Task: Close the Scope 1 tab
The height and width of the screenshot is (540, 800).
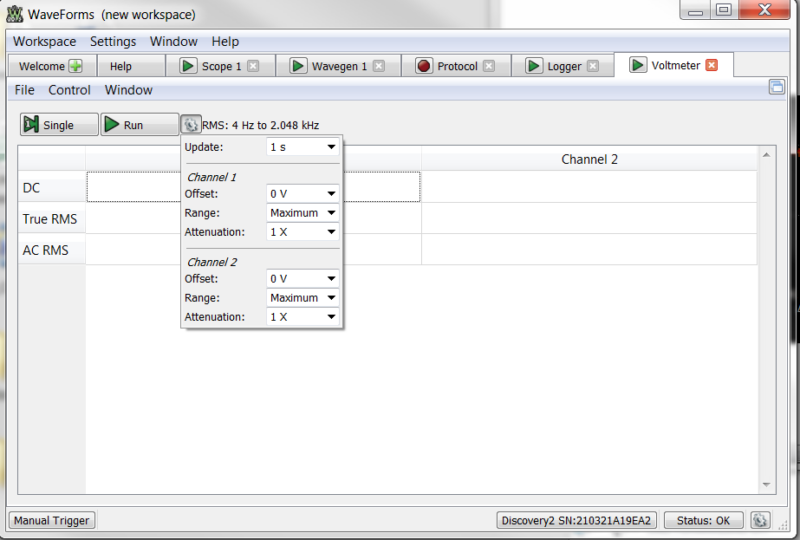Action: point(253,66)
